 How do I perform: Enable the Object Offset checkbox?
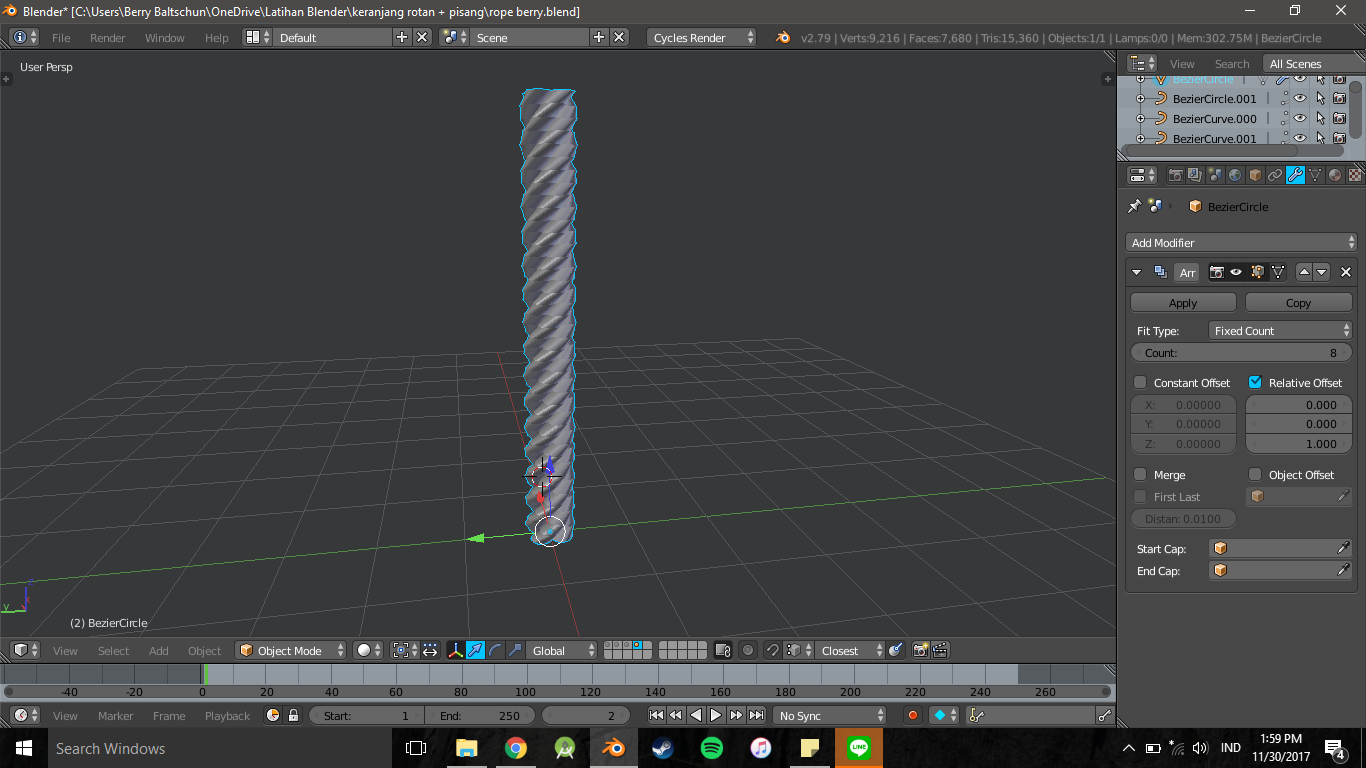click(1255, 474)
